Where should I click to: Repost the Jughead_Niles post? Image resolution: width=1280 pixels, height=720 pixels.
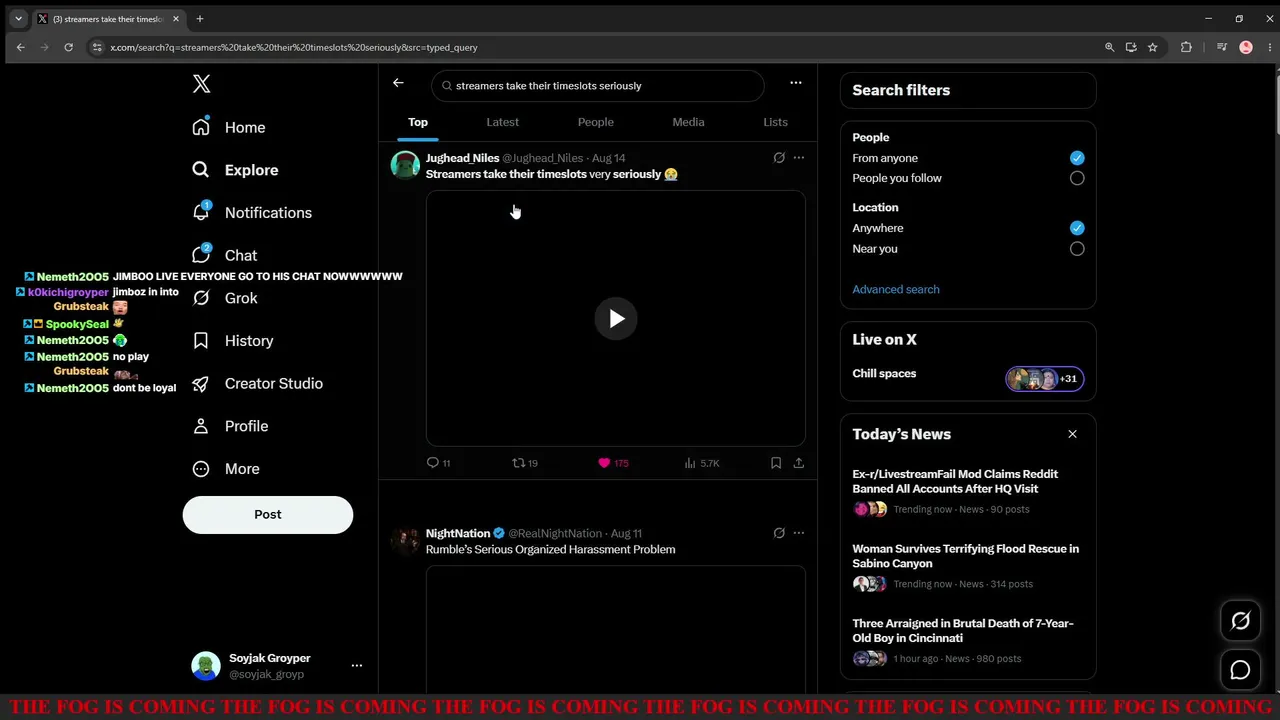(x=525, y=463)
